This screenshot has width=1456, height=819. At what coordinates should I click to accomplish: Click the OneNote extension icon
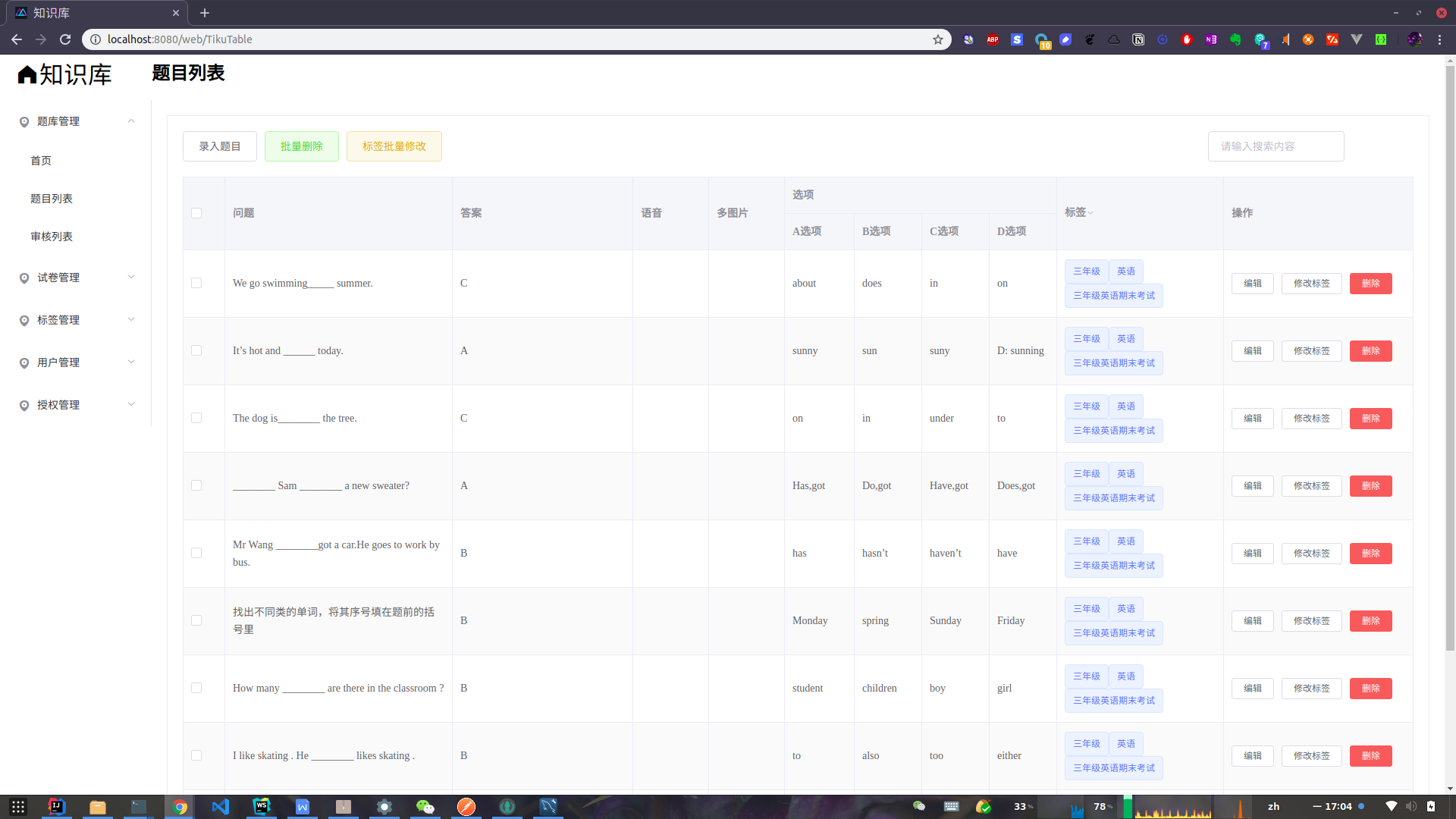click(x=1211, y=39)
